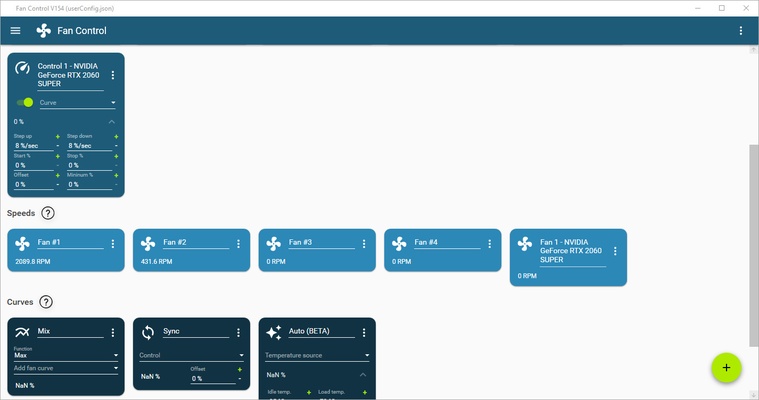Collapse the Auto (BETA) settings chevron
Viewport: 759px width, 400px height.
tap(363, 375)
